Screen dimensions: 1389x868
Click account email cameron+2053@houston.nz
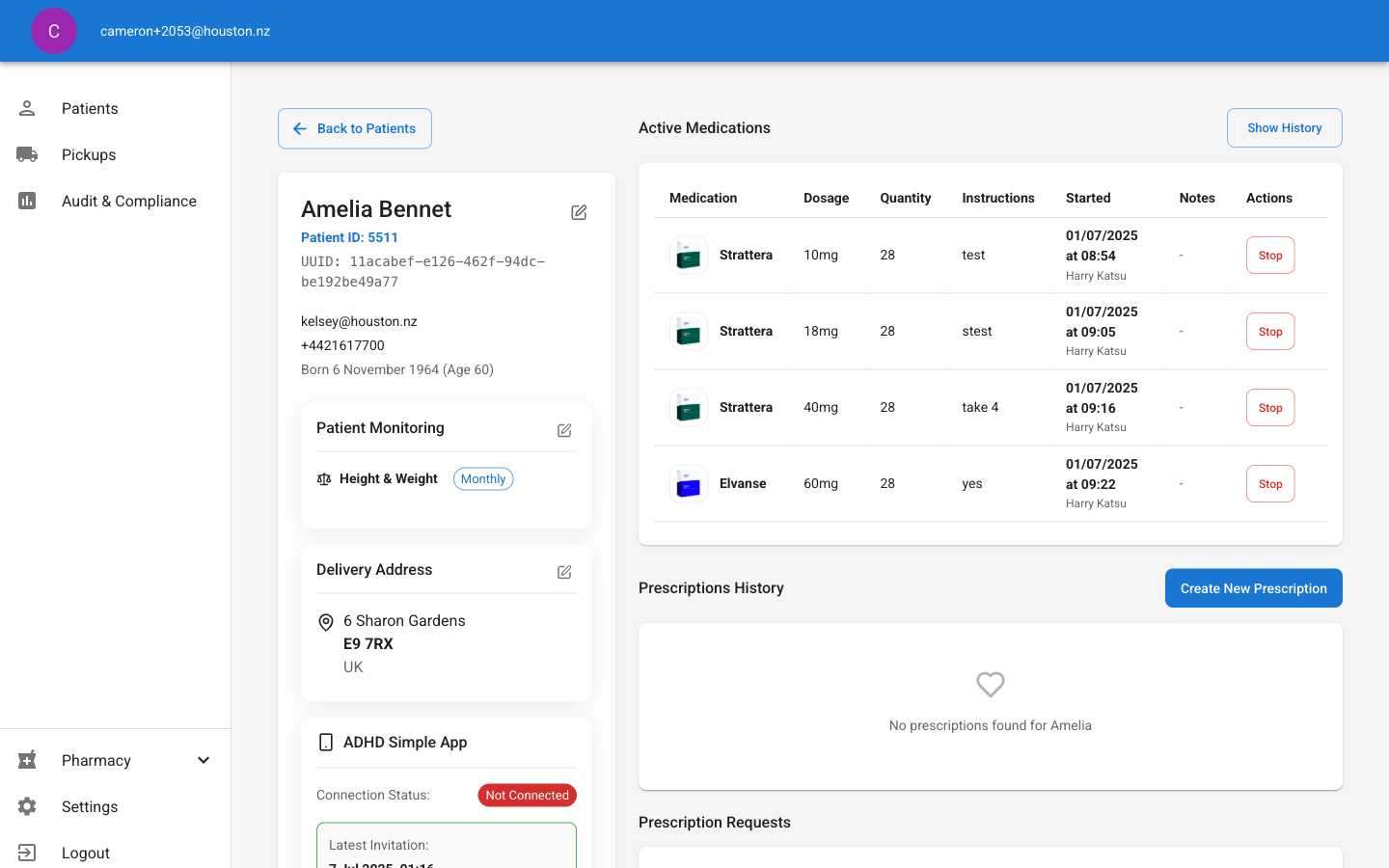click(185, 31)
